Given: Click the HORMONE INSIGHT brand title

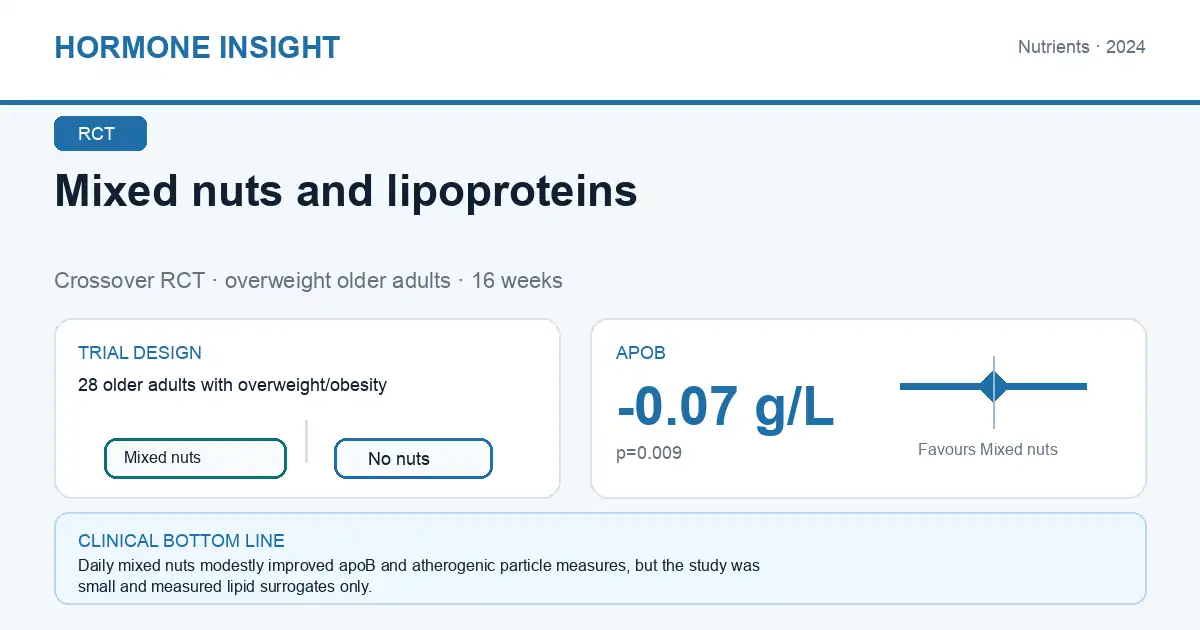Looking at the screenshot, I should click(197, 47).
